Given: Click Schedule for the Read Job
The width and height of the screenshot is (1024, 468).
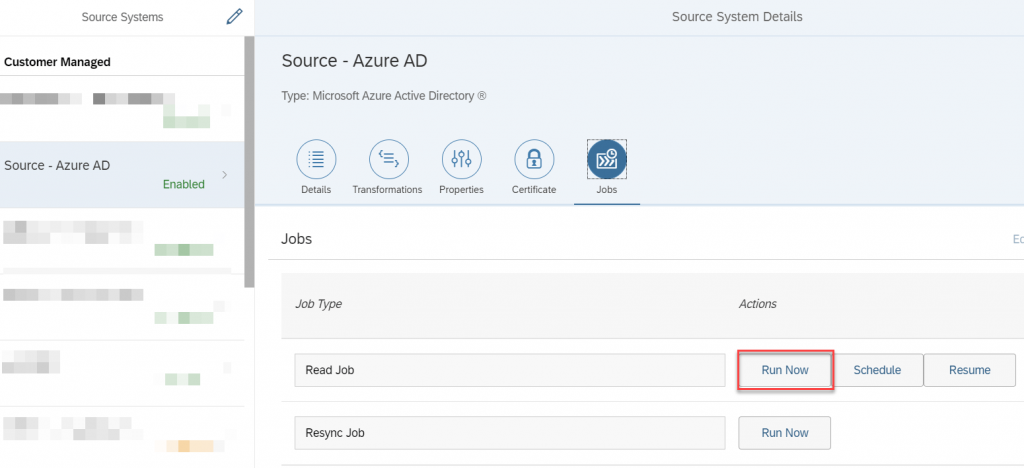Looking at the screenshot, I should tap(877, 370).
